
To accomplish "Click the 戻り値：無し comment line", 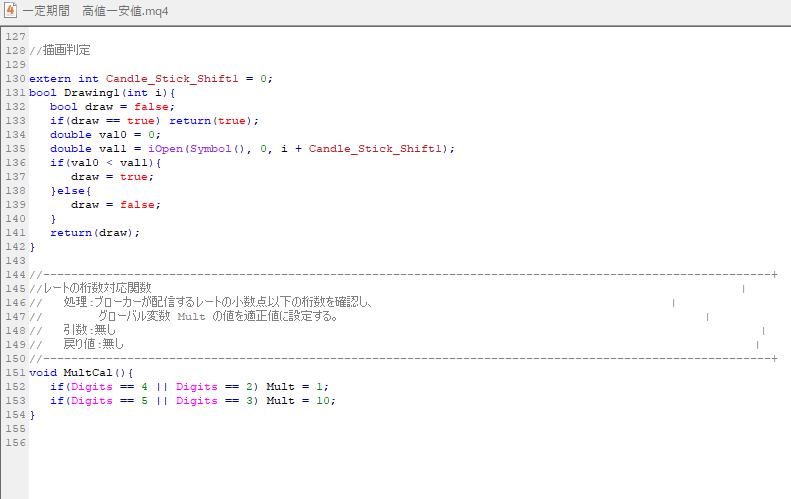I will pos(93,344).
